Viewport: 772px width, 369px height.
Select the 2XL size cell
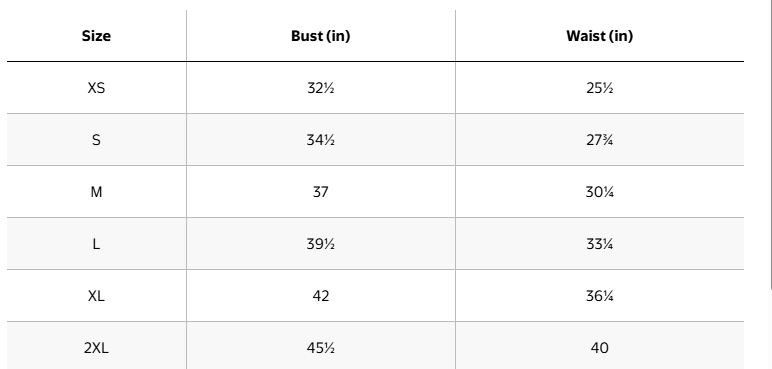coord(96,348)
